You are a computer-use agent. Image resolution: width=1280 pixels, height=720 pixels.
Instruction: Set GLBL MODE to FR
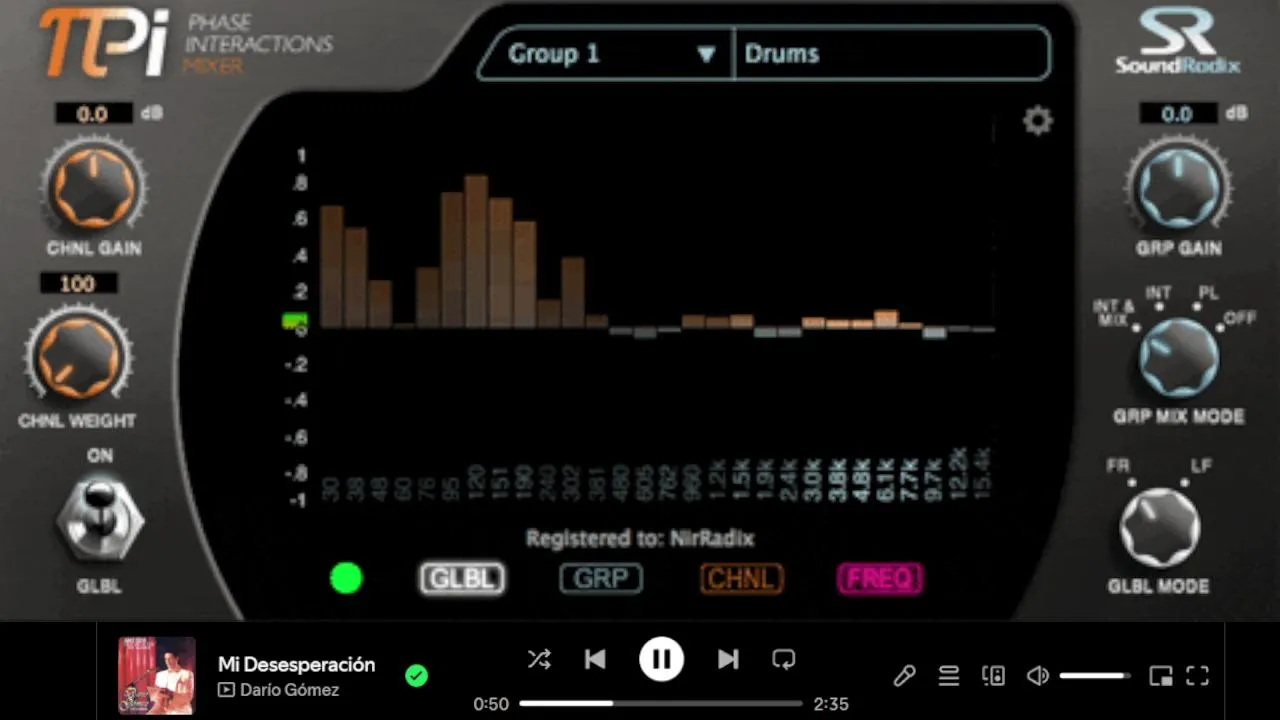pos(1117,468)
